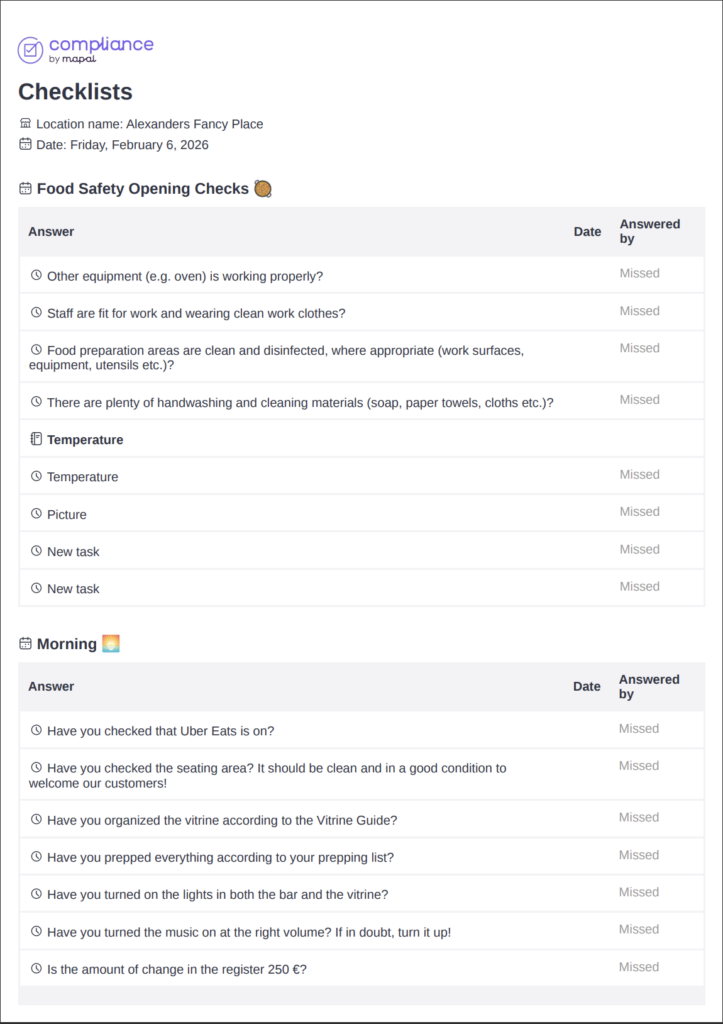723x1024 pixels.
Task: Click the store icon beside Location name
Action: pos(26,124)
